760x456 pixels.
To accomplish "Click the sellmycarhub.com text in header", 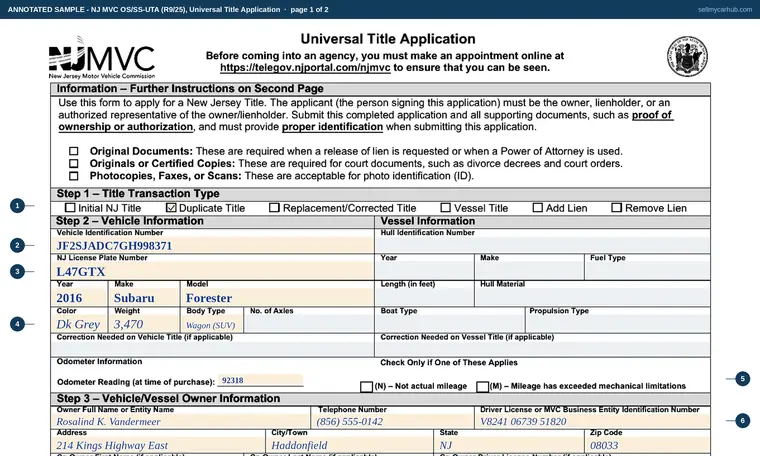I will (x=725, y=9).
